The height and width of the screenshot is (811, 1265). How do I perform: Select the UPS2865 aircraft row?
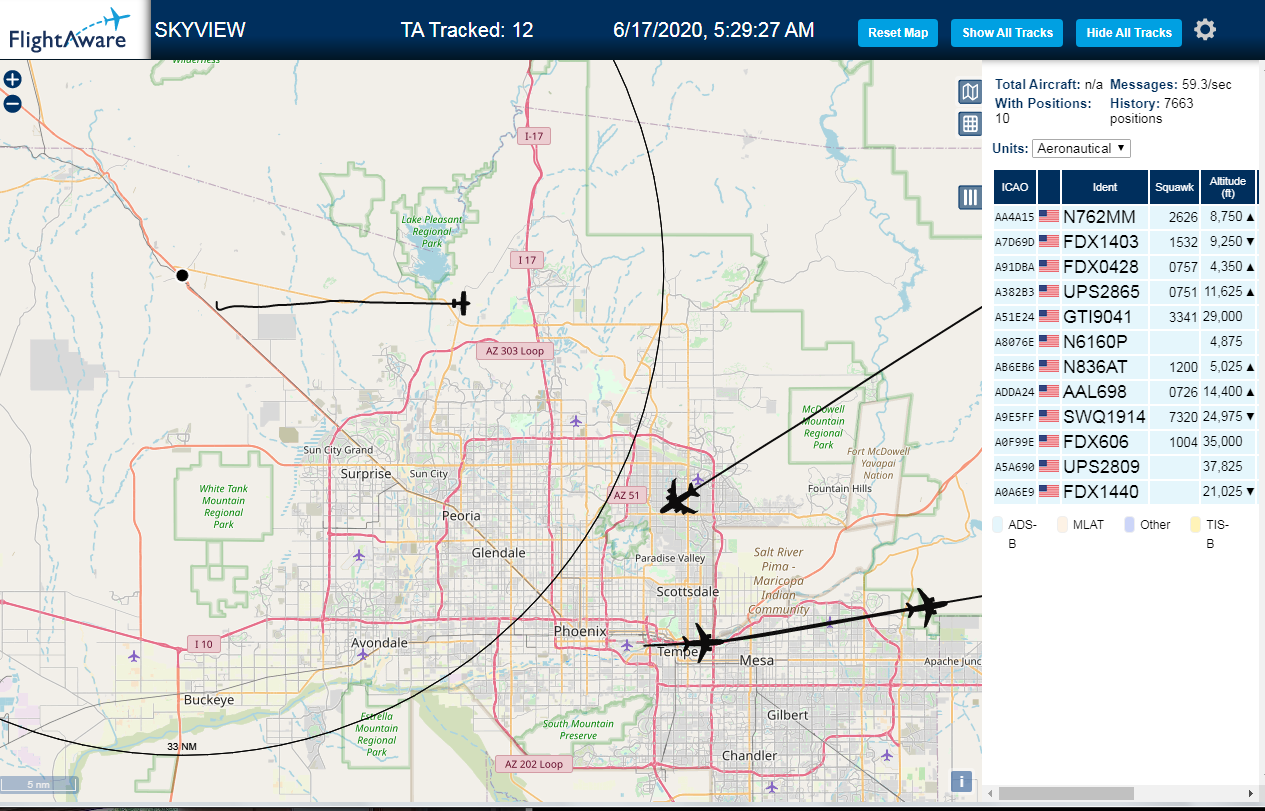[x=1125, y=291]
